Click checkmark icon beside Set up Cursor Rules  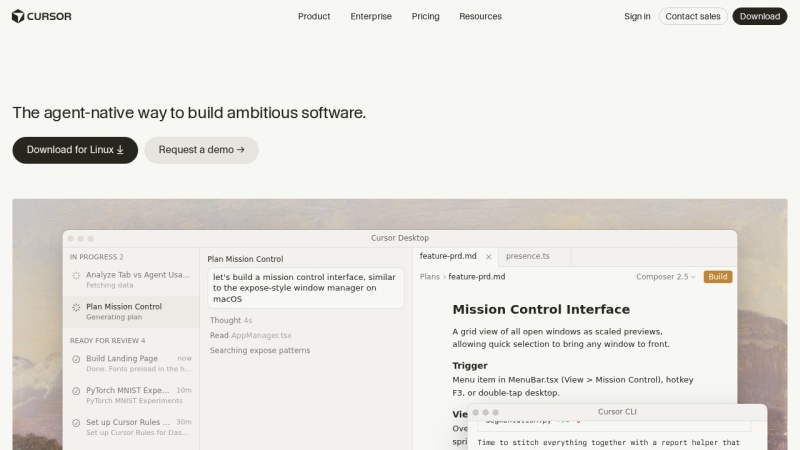[x=76, y=423]
